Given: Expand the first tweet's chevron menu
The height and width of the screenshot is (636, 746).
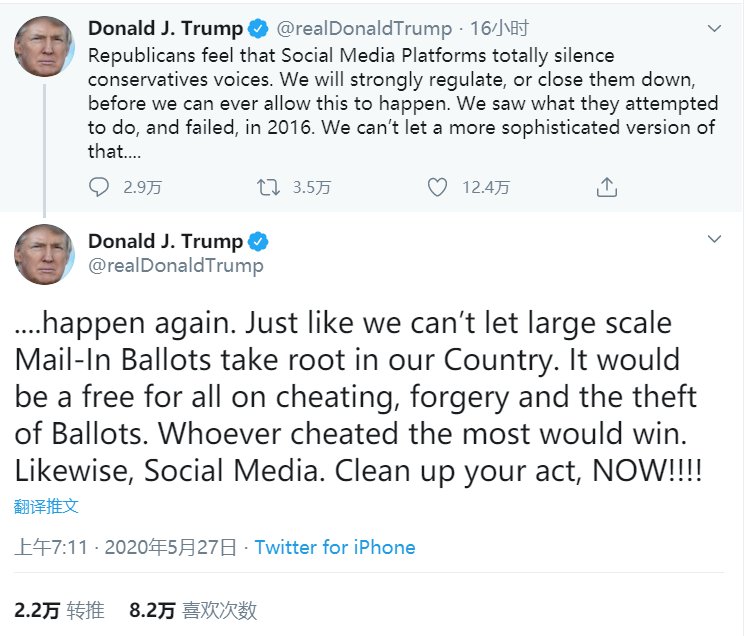Looking at the screenshot, I should tap(714, 29).
